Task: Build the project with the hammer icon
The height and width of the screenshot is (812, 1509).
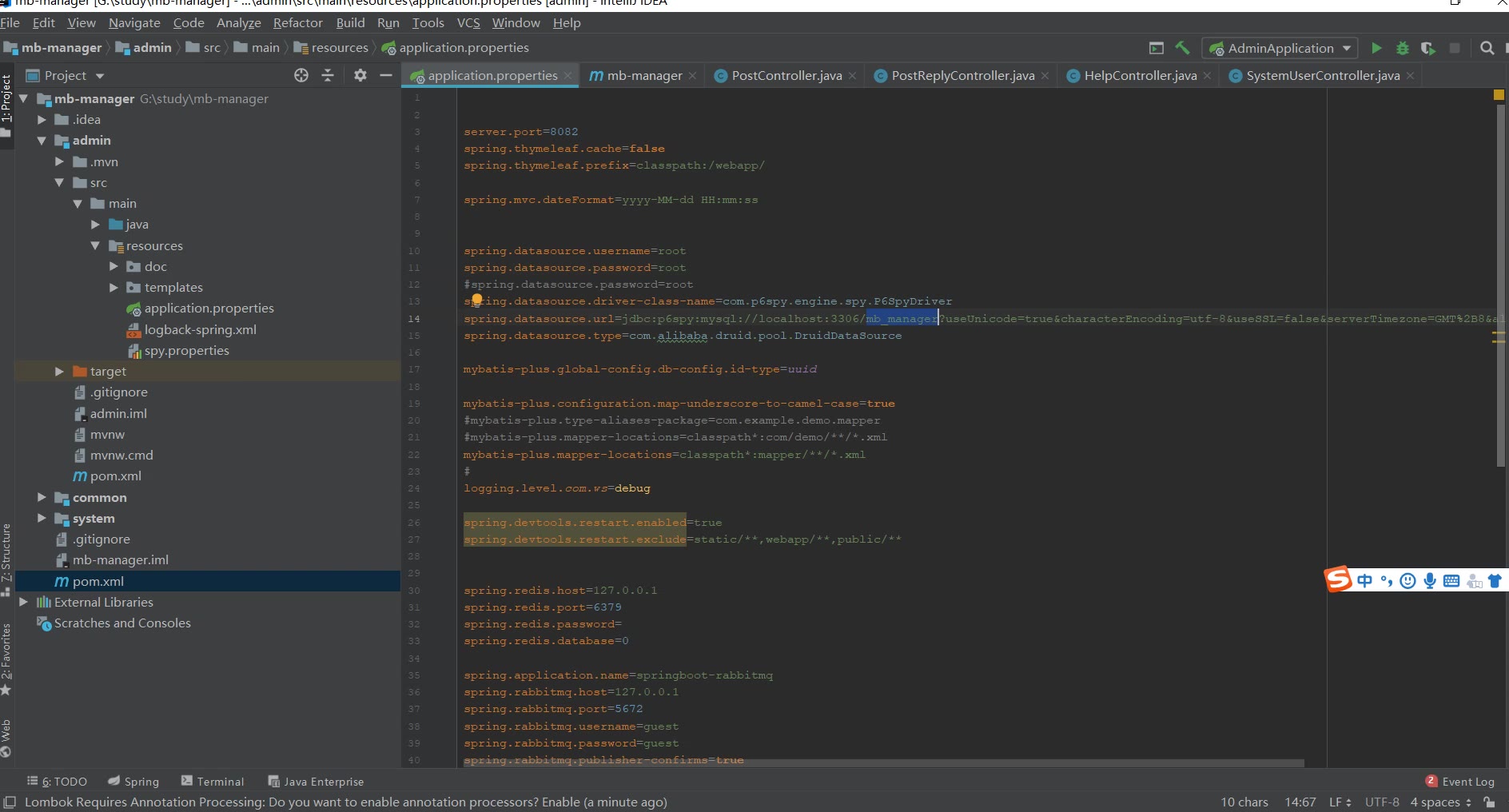Action: pos(1182,48)
